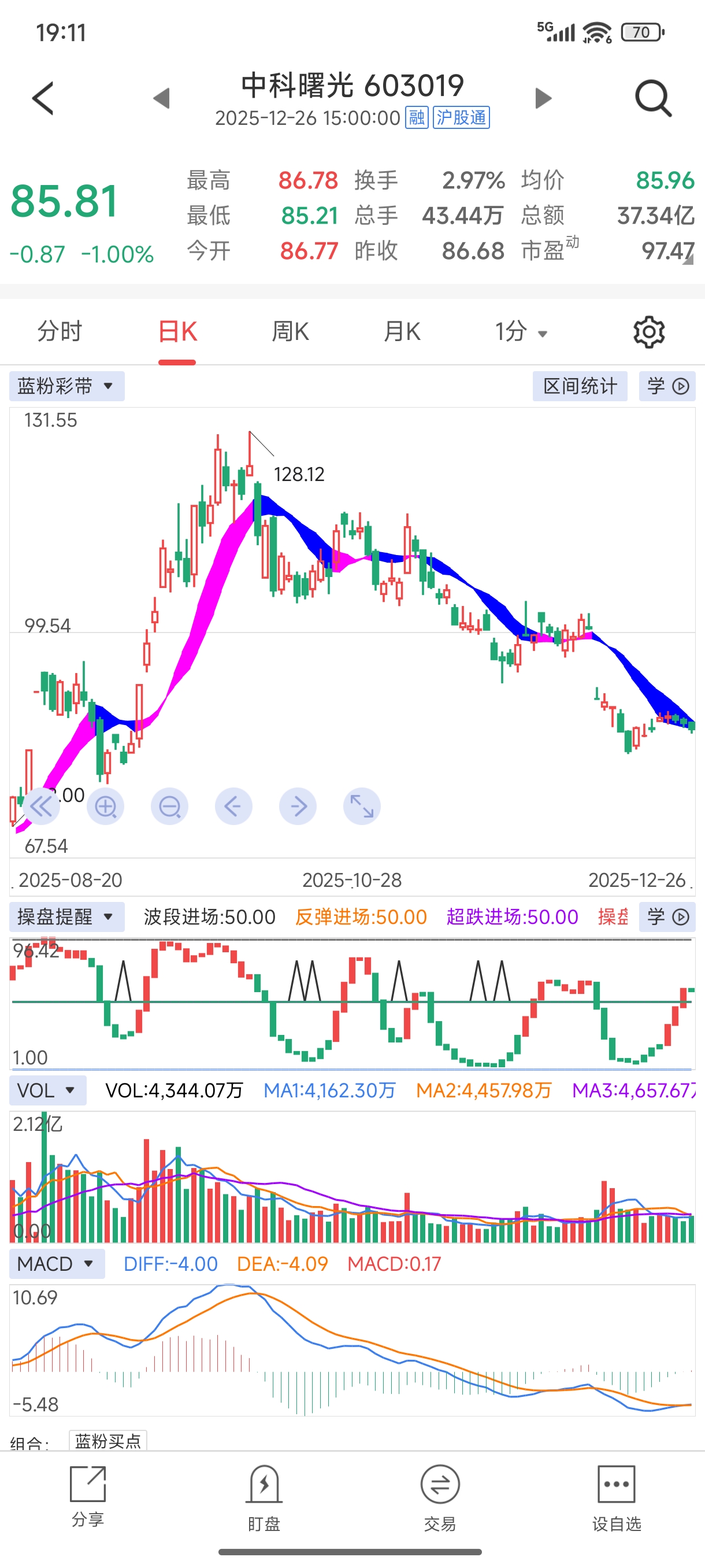Tap the 总手 value 43.44万
Image resolution: width=705 pixels, height=1568 pixels.
tap(463, 216)
